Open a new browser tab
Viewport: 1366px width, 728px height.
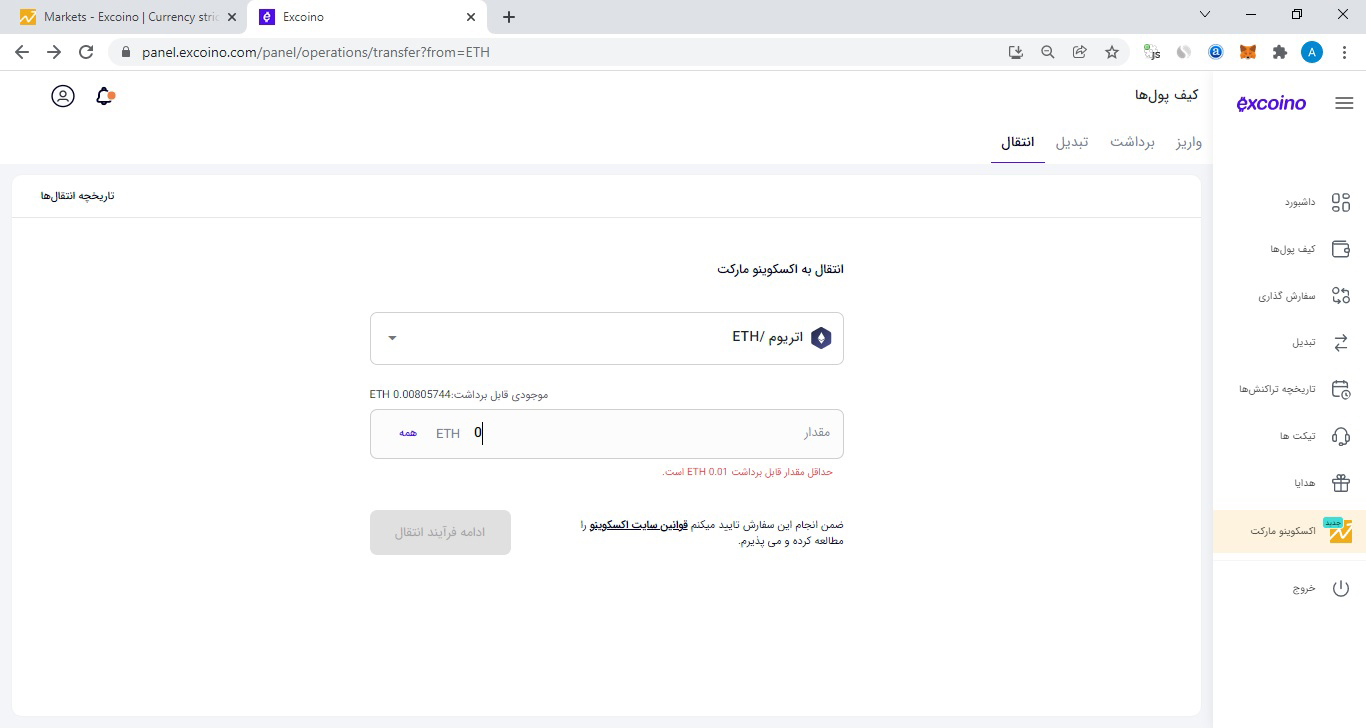[x=509, y=17]
